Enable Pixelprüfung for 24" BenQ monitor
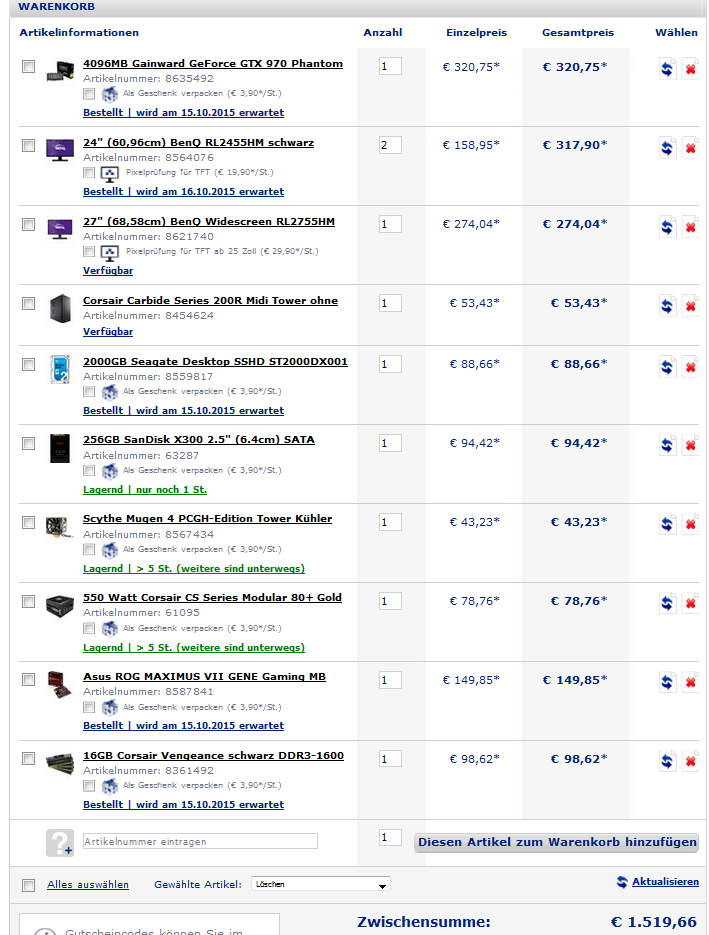Screen dimensions: 709x935 click(x=89, y=173)
